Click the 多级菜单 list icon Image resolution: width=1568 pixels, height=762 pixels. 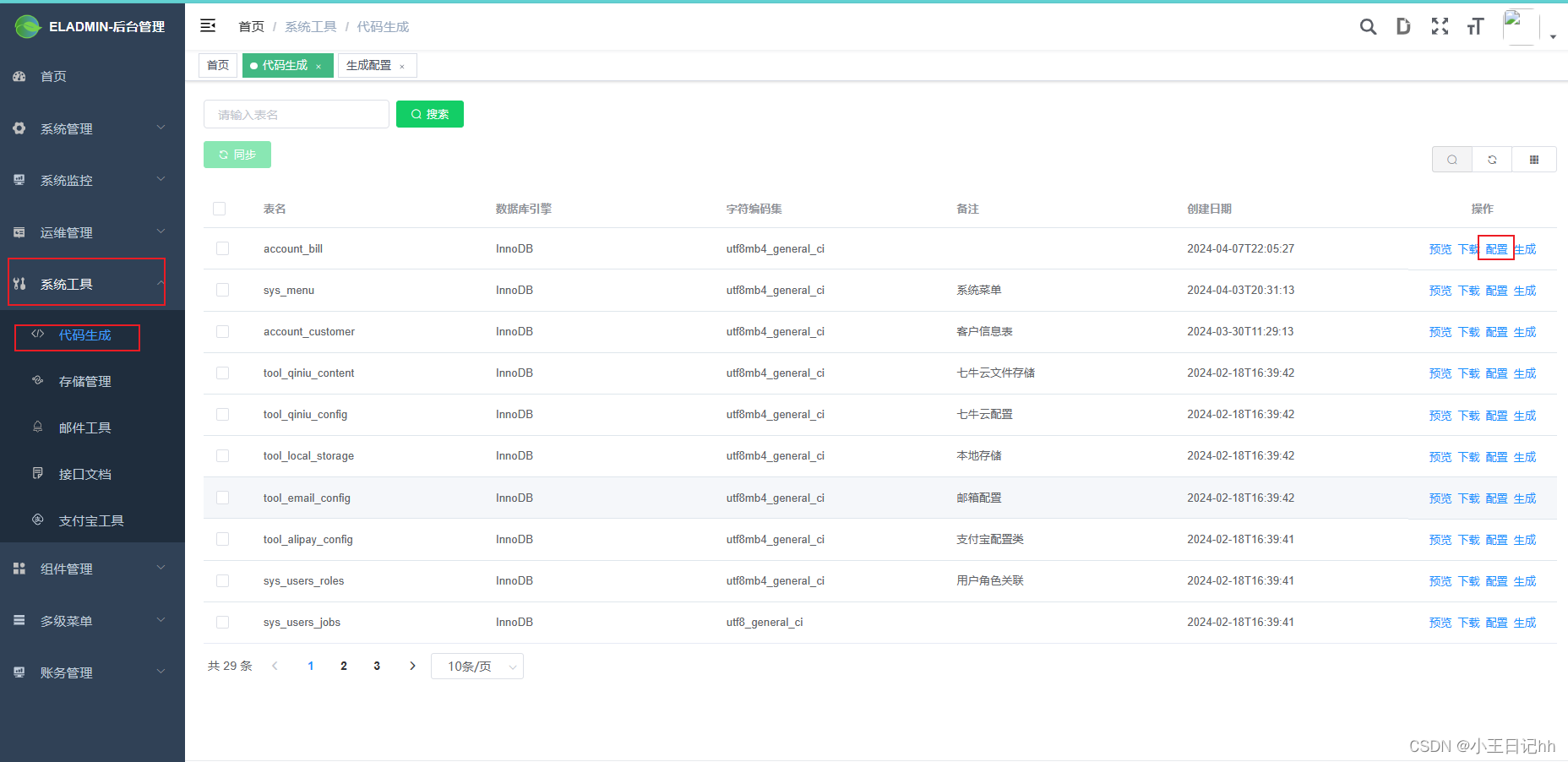tap(19, 620)
